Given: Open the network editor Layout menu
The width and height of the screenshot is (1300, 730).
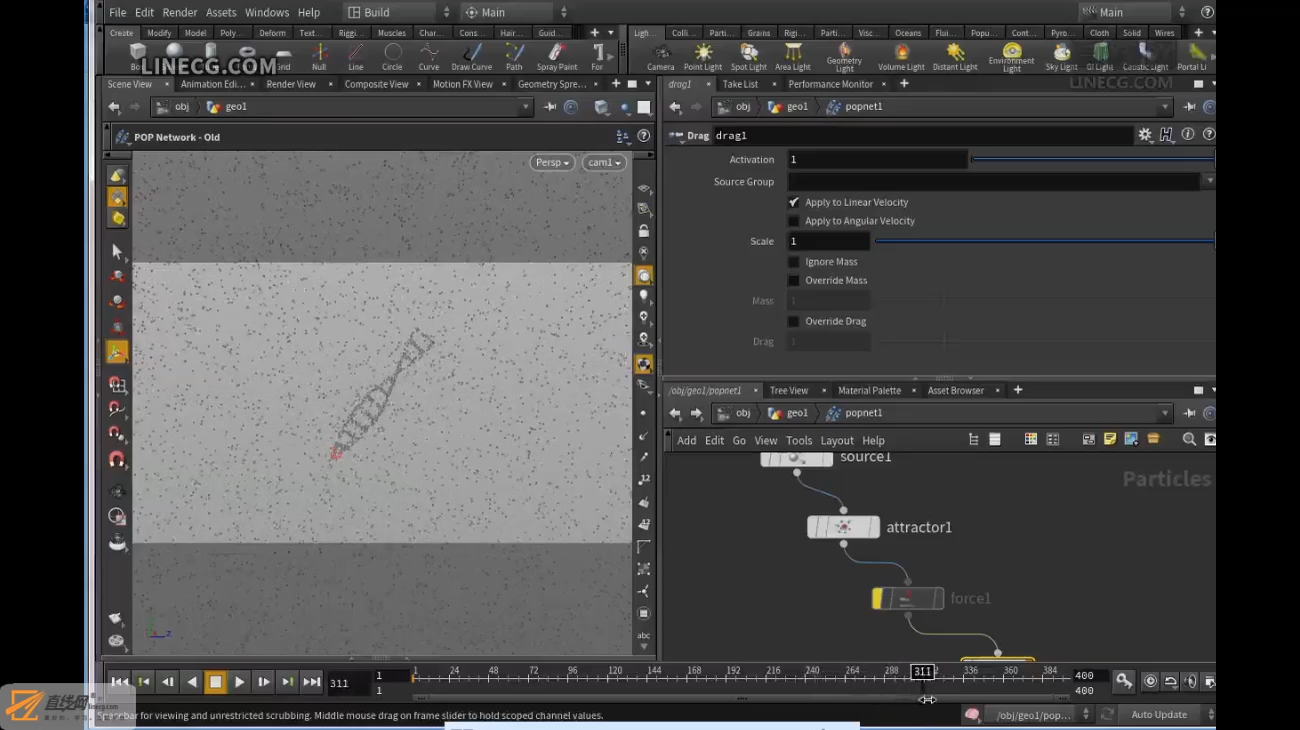Looking at the screenshot, I should (837, 440).
